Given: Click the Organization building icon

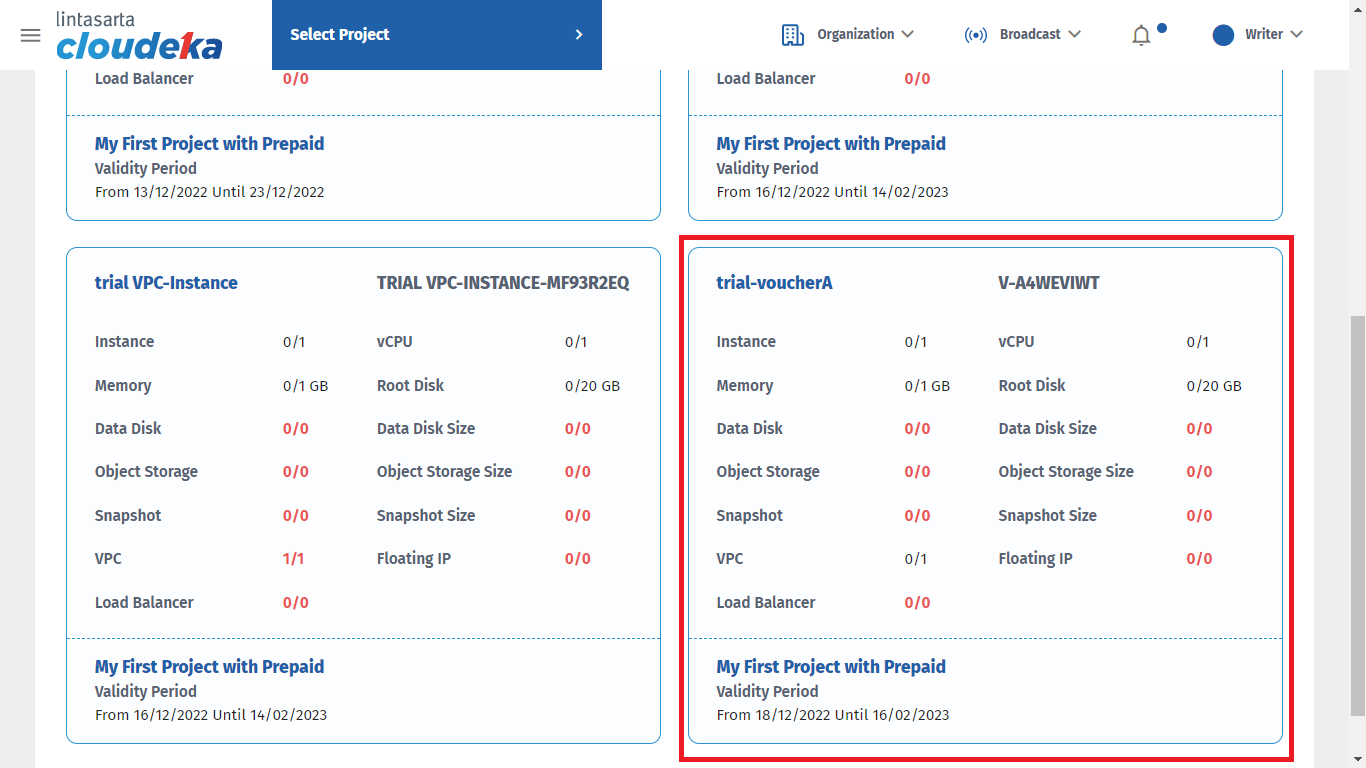Looking at the screenshot, I should (x=792, y=35).
